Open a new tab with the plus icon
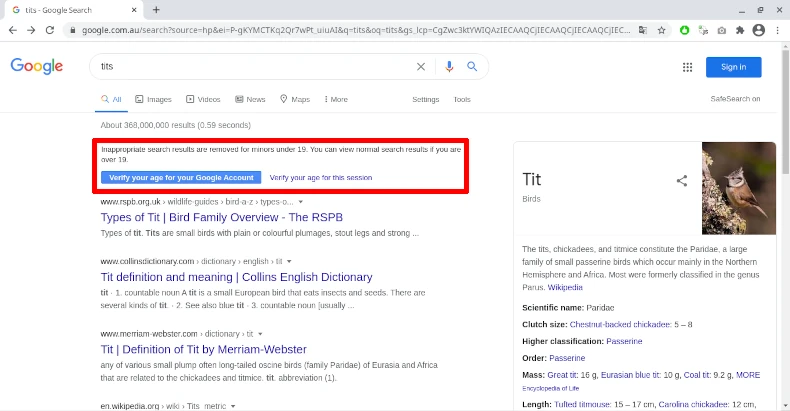The width and height of the screenshot is (790, 411). (156, 10)
